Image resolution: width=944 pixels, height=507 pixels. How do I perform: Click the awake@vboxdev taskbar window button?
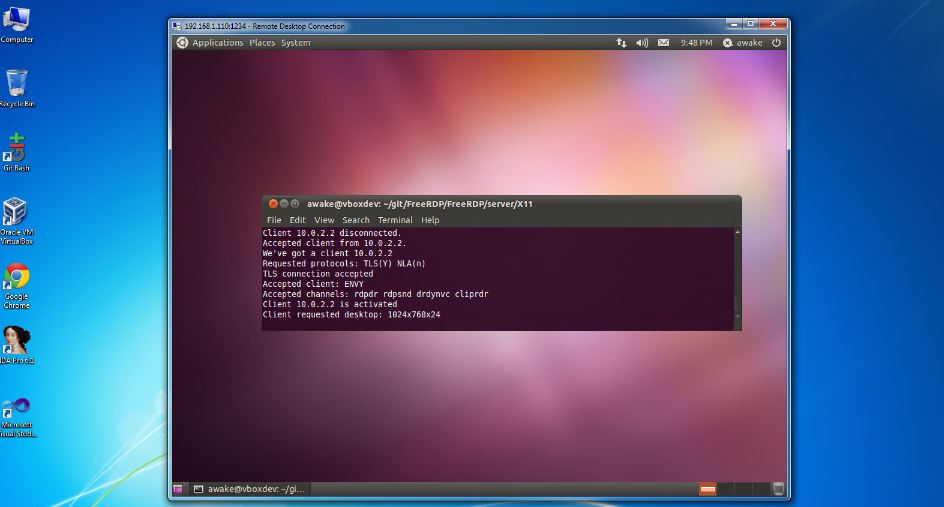pyautogui.click(x=249, y=489)
